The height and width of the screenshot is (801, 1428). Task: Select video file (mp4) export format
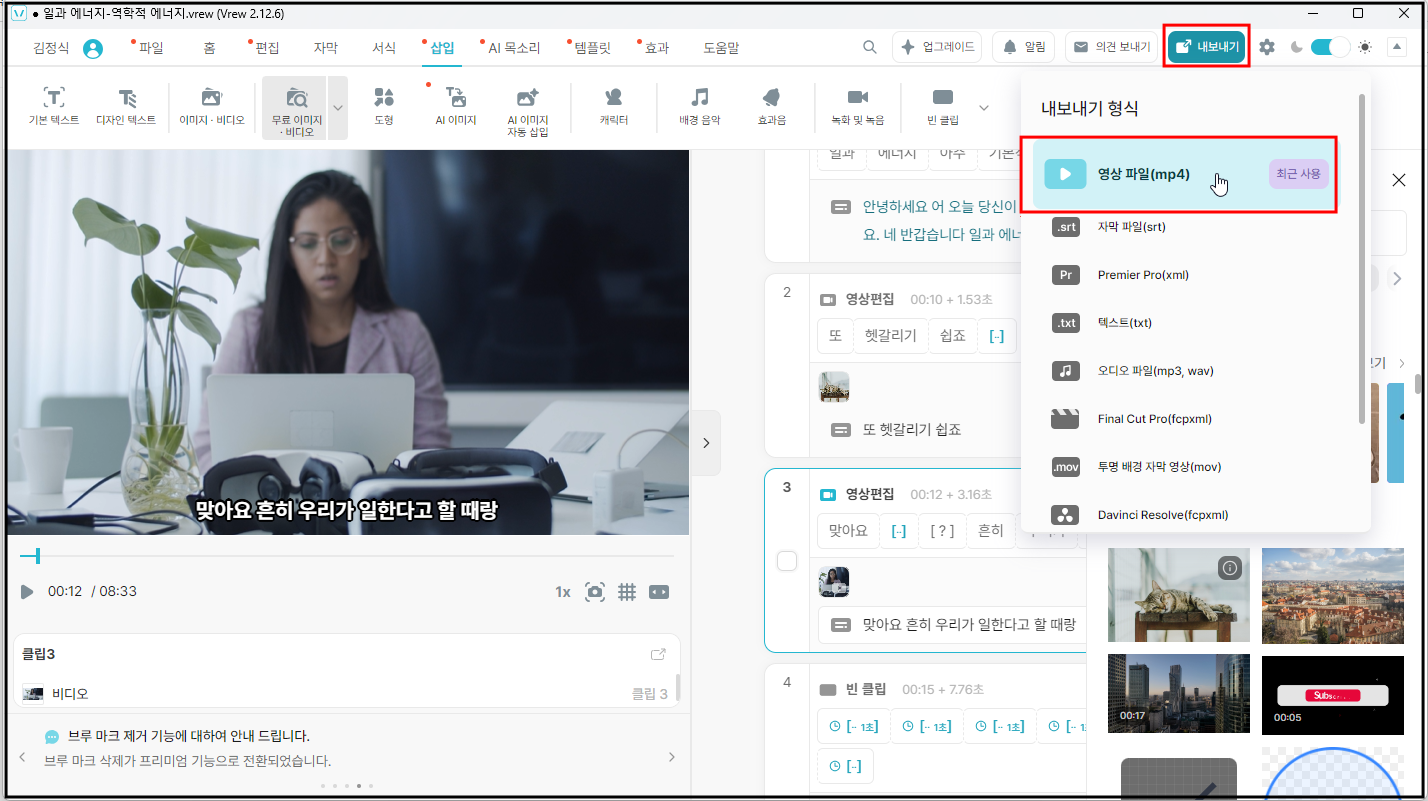click(x=1184, y=174)
